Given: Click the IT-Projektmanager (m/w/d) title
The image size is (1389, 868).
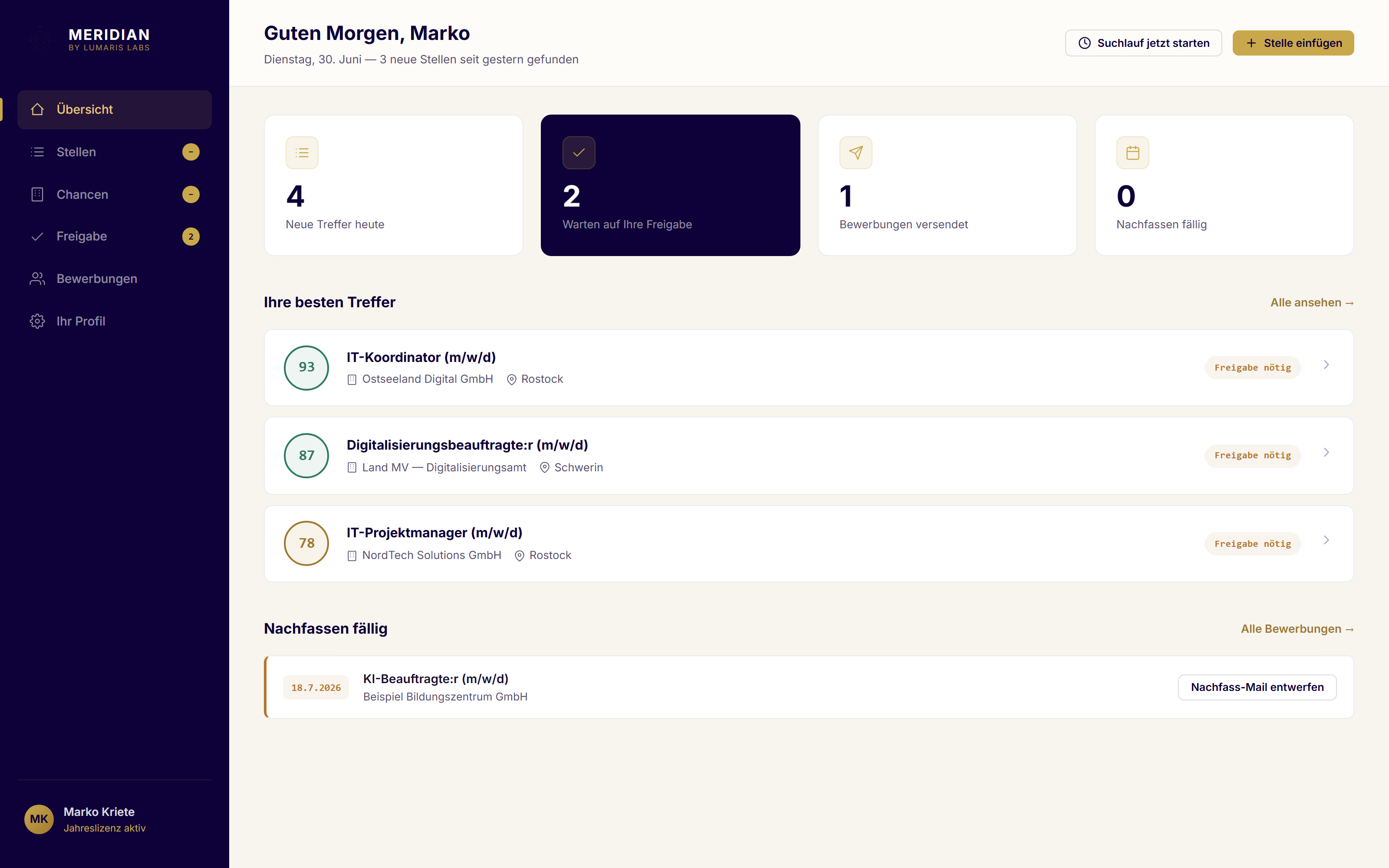Looking at the screenshot, I should pos(434,533).
